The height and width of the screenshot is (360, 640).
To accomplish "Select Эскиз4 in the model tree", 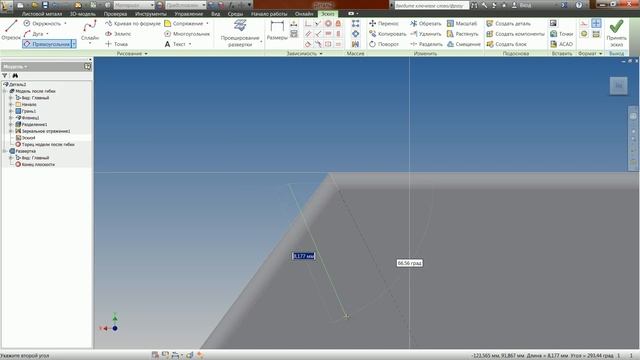I will (25, 138).
